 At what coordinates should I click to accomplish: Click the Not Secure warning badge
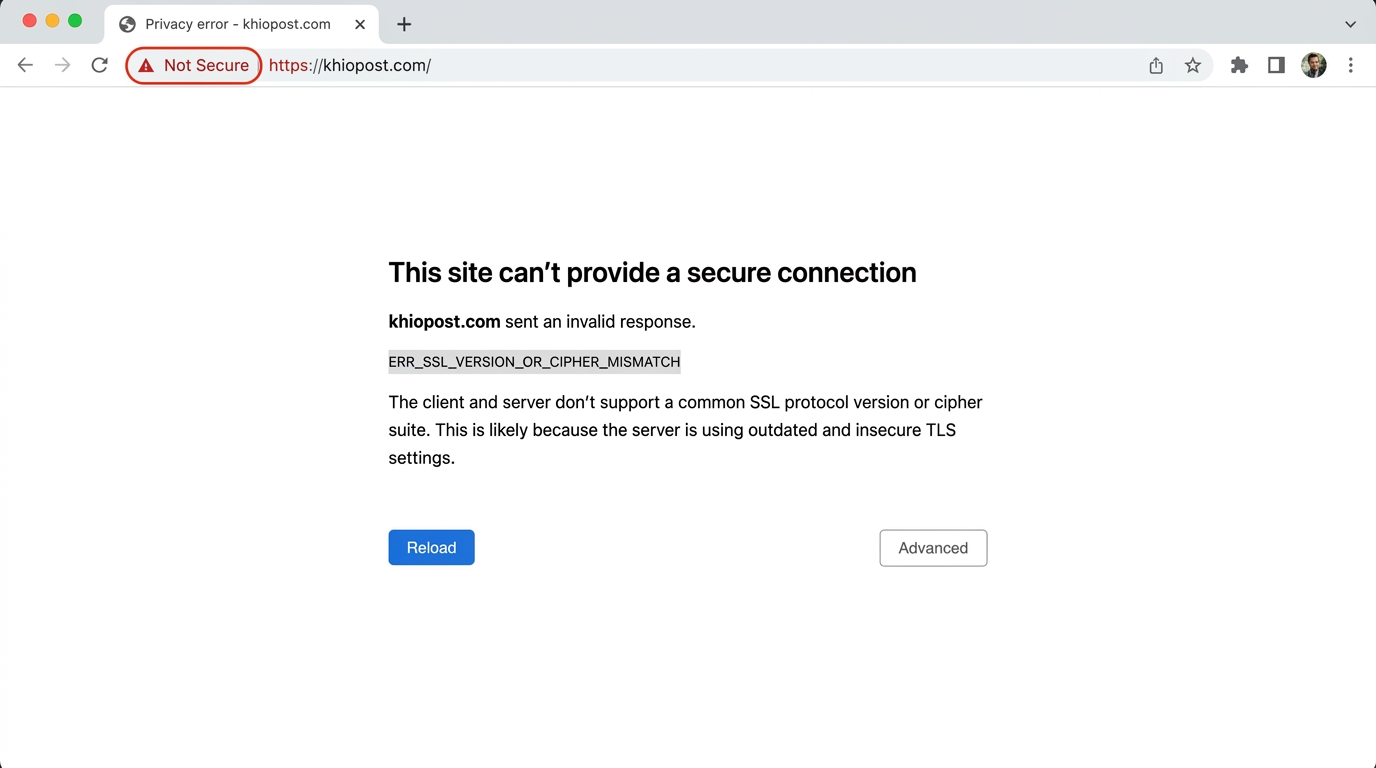point(193,65)
